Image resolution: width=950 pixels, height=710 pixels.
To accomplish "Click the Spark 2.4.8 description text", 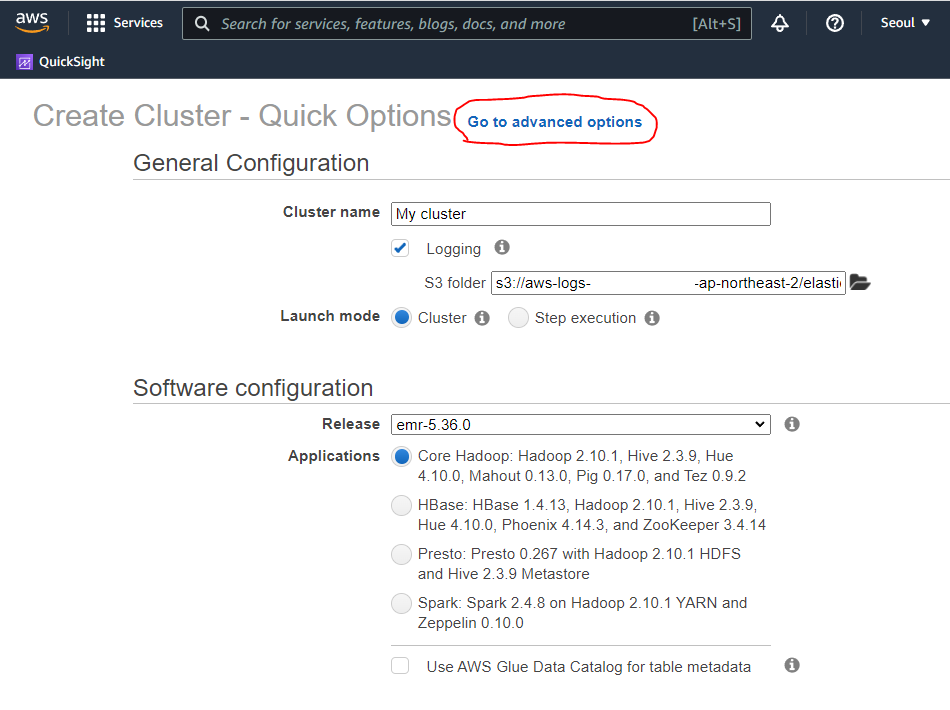I will coord(582,613).
